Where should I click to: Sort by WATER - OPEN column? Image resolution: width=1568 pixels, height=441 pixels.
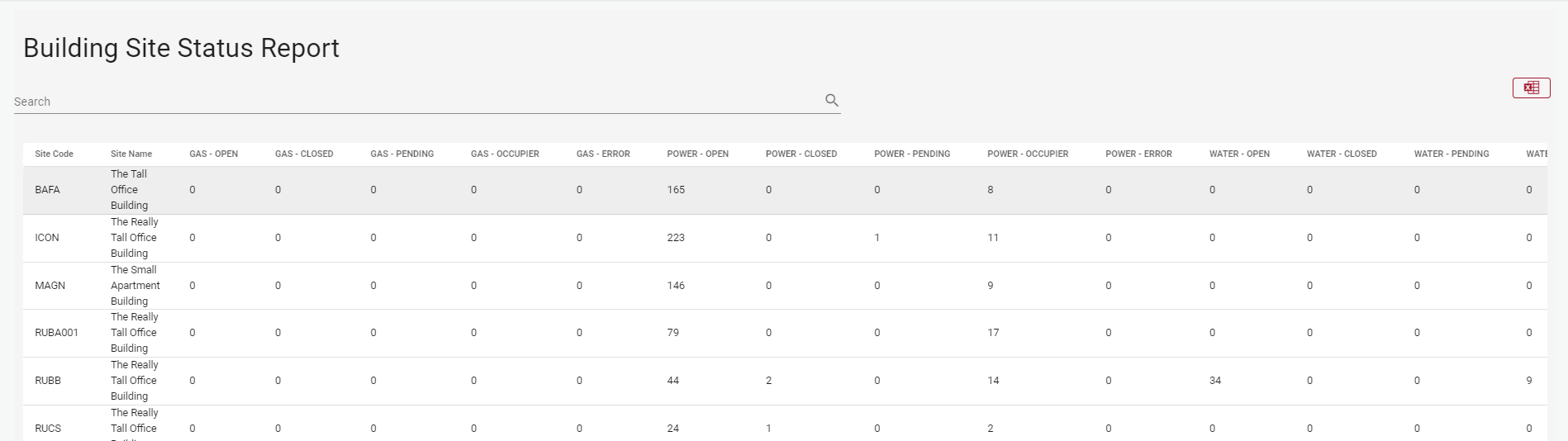(x=1239, y=154)
